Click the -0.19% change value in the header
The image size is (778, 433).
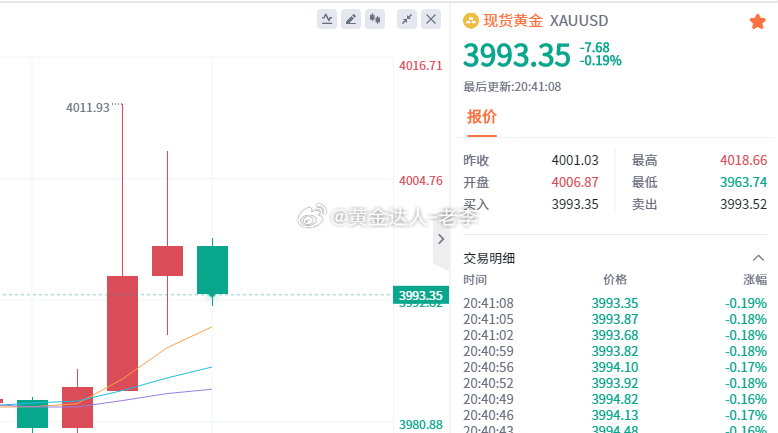click(601, 61)
